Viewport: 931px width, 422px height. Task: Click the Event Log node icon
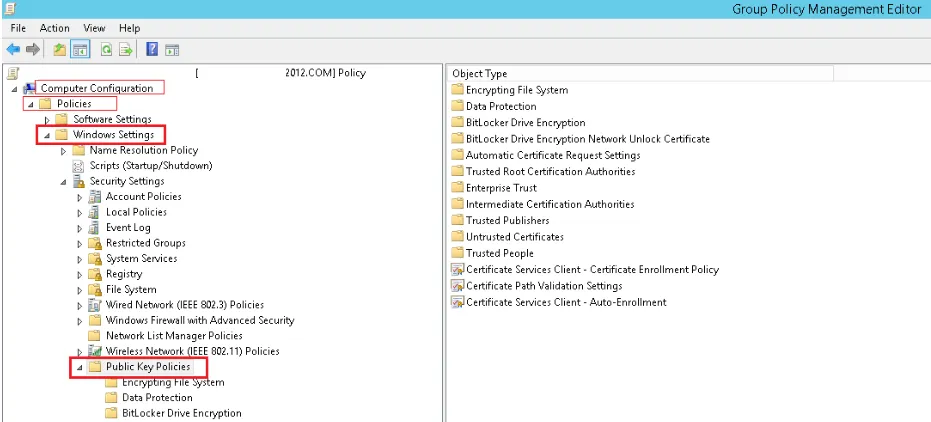click(x=94, y=227)
